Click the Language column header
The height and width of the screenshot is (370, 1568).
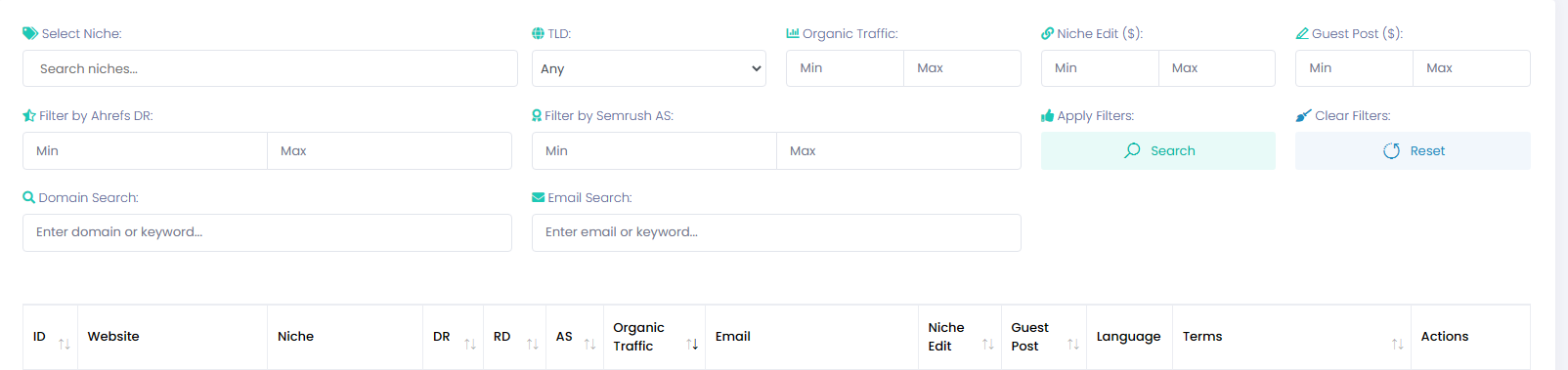[1128, 336]
